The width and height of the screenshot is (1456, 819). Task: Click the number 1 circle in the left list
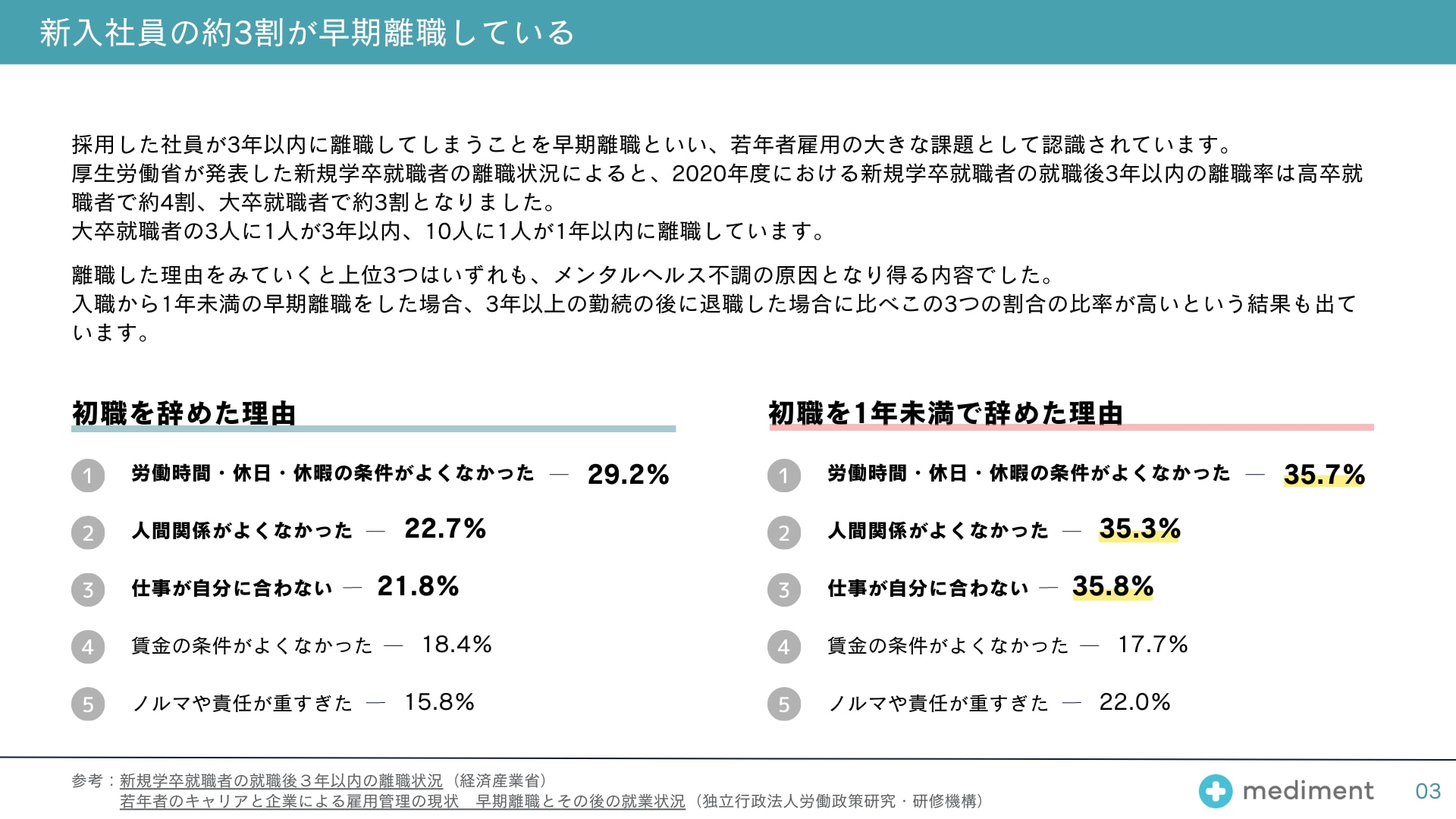point(88,475)
